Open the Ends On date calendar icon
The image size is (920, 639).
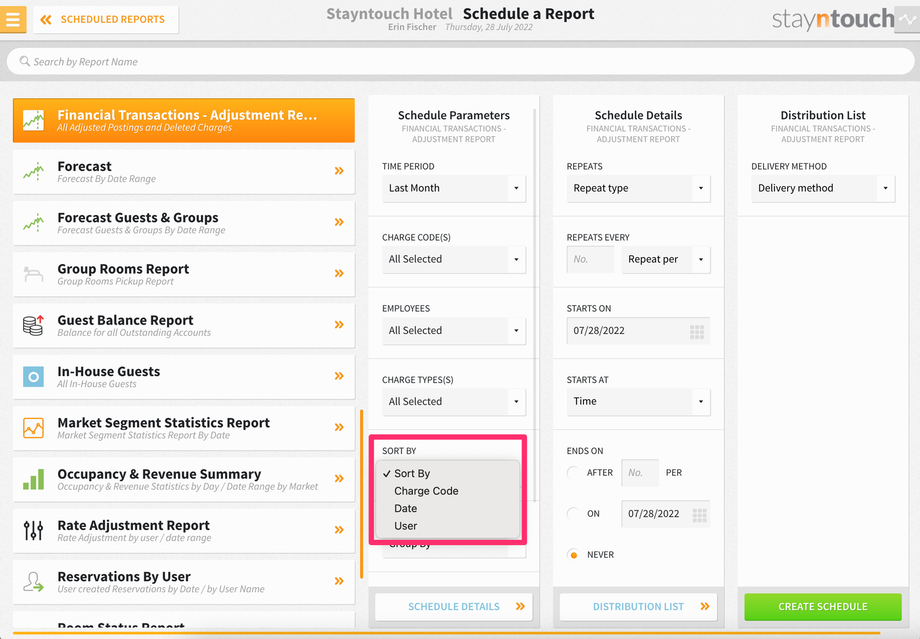point(699,515)
